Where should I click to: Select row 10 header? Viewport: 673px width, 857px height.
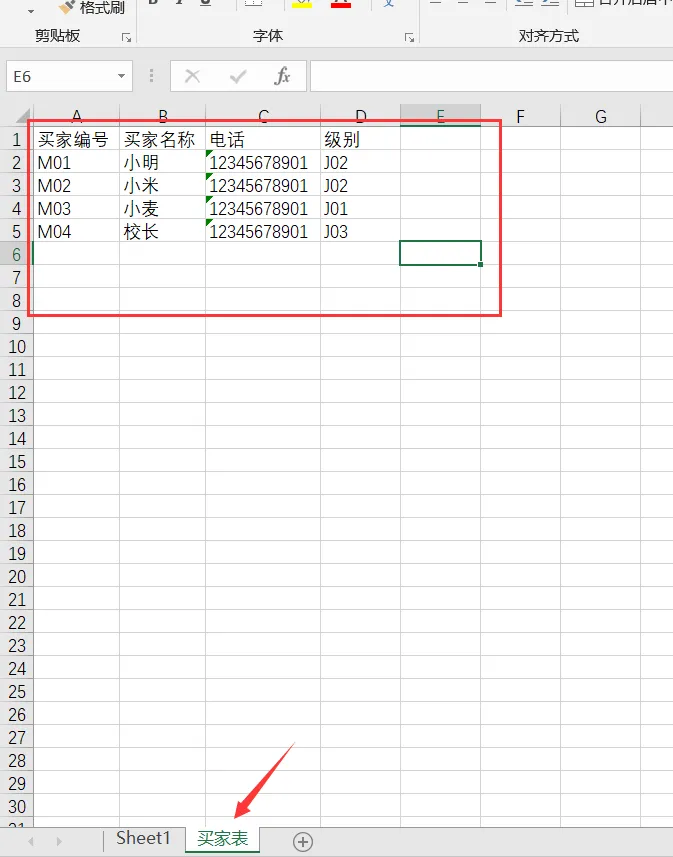click(x=16, y=347)
